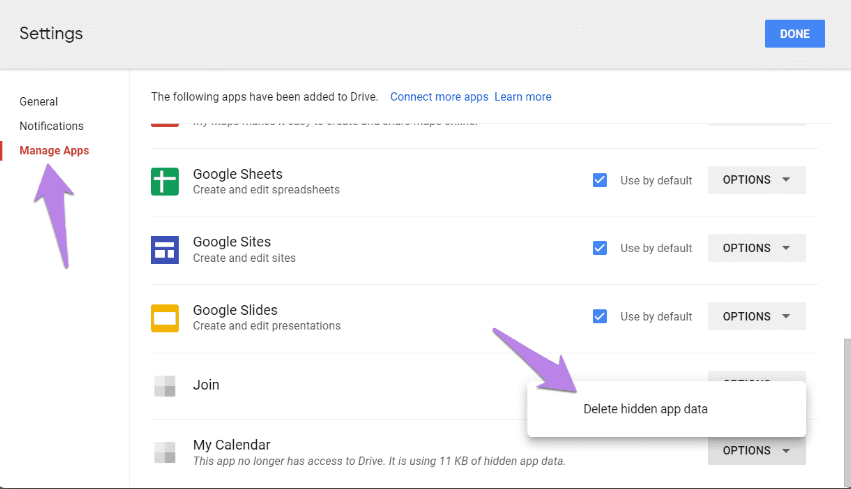Uncheck Use by default for Google Slides

600,316
